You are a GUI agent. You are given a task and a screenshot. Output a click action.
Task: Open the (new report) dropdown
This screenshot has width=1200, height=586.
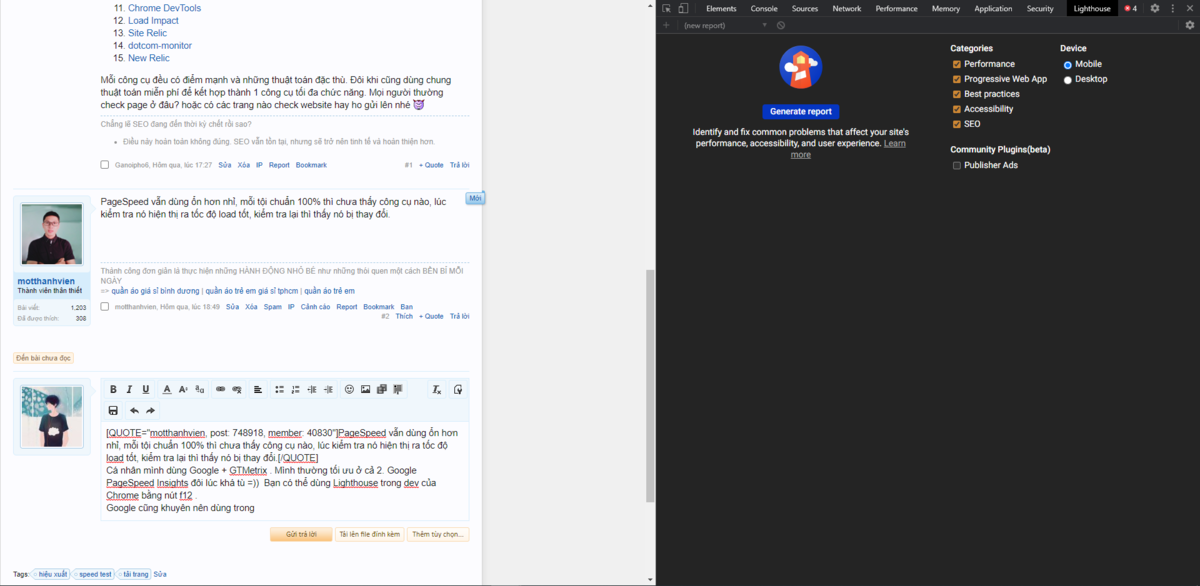(725, 25)
